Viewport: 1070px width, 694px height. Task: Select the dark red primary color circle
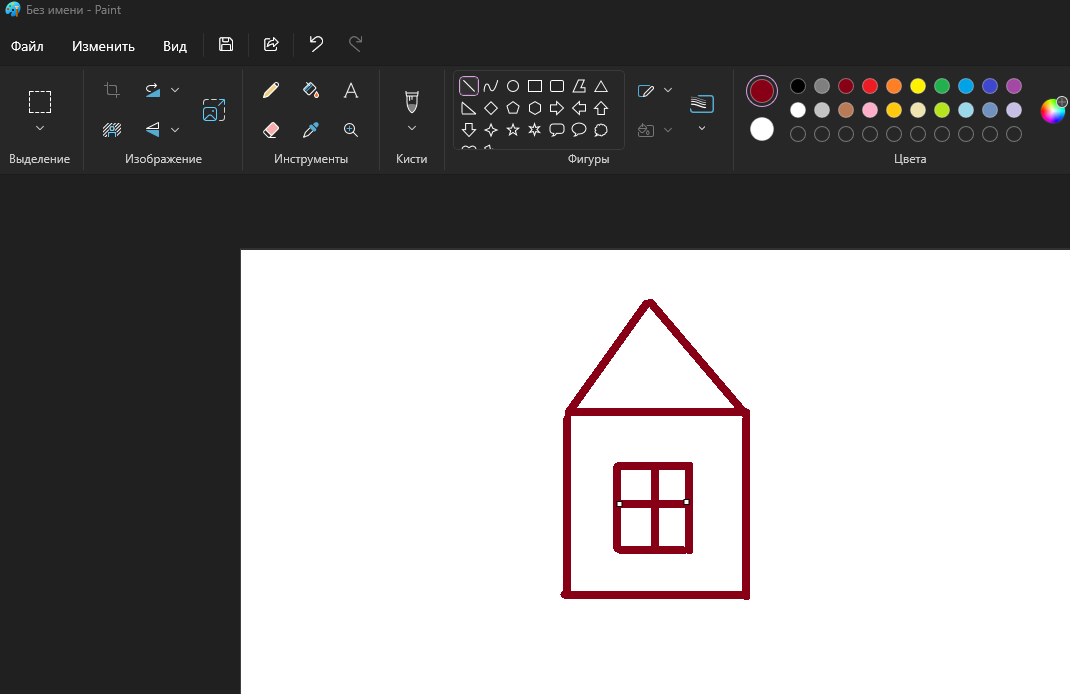pos(762,91)
